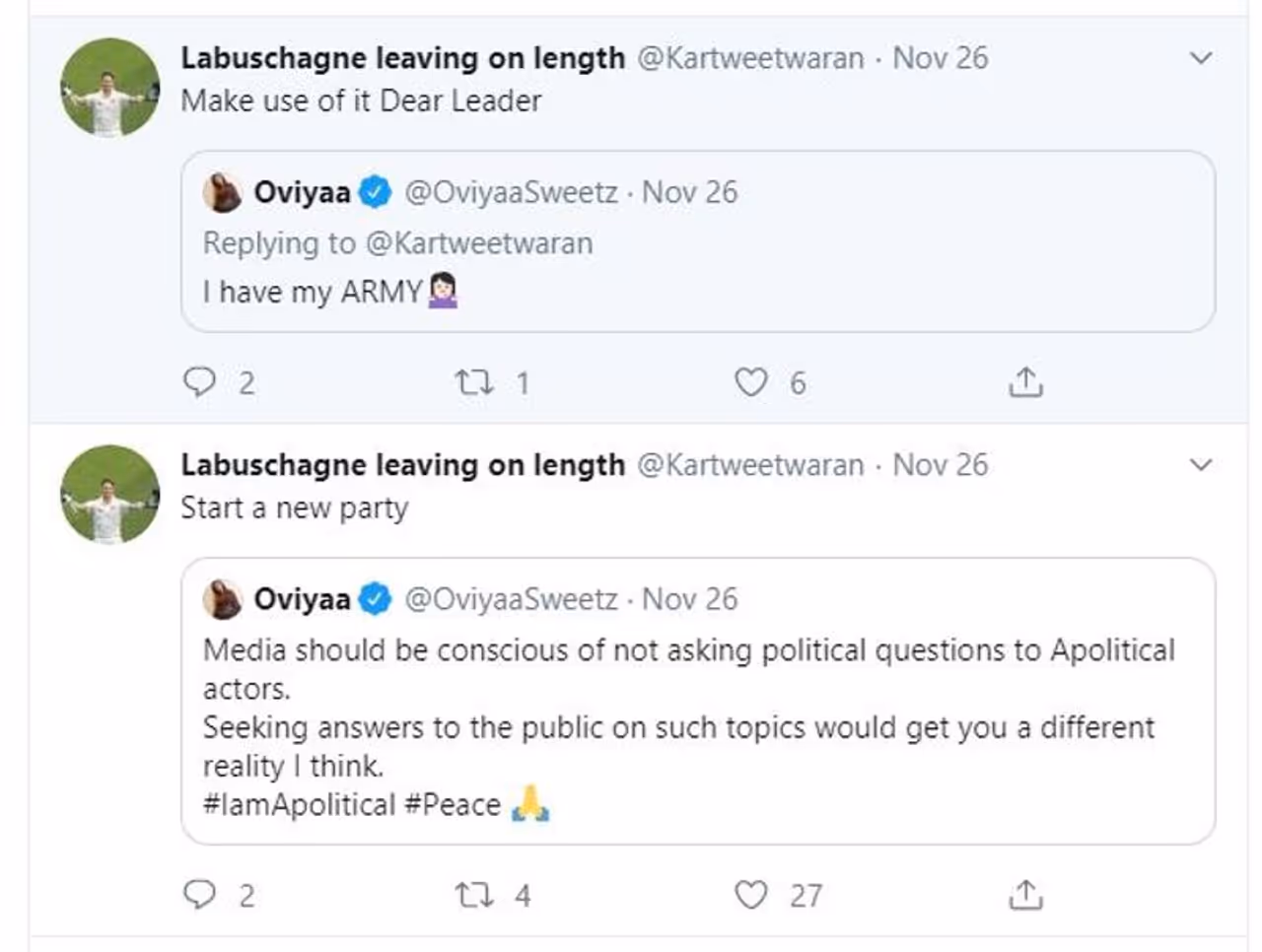
Task: Open @Kartweetwaran handle in first tweet header
Action: click(x=750, y=58)
